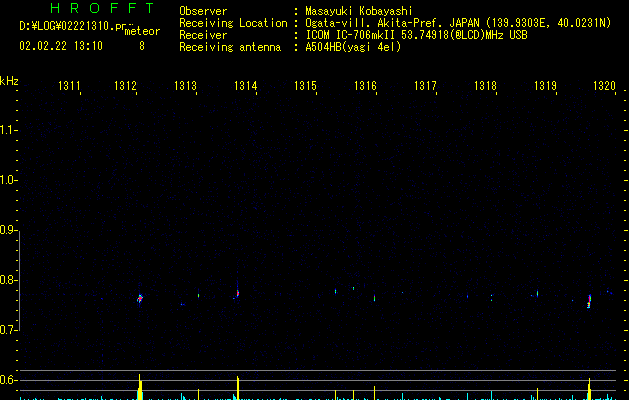Click time axis label 1313
This screenshot has width=629, height=400.
click(185, 86)
